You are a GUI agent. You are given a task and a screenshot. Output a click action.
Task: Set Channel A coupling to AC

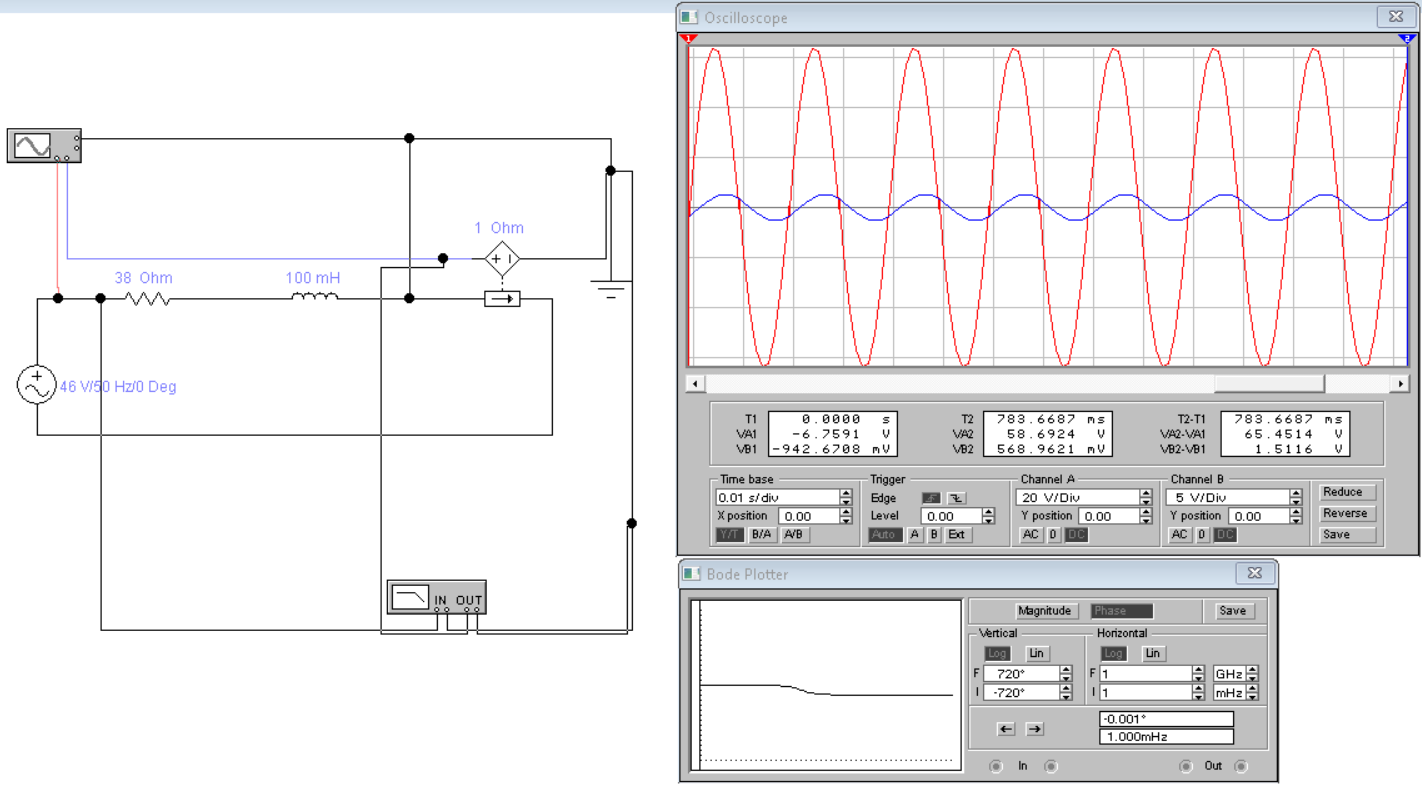click(1031, 535)
